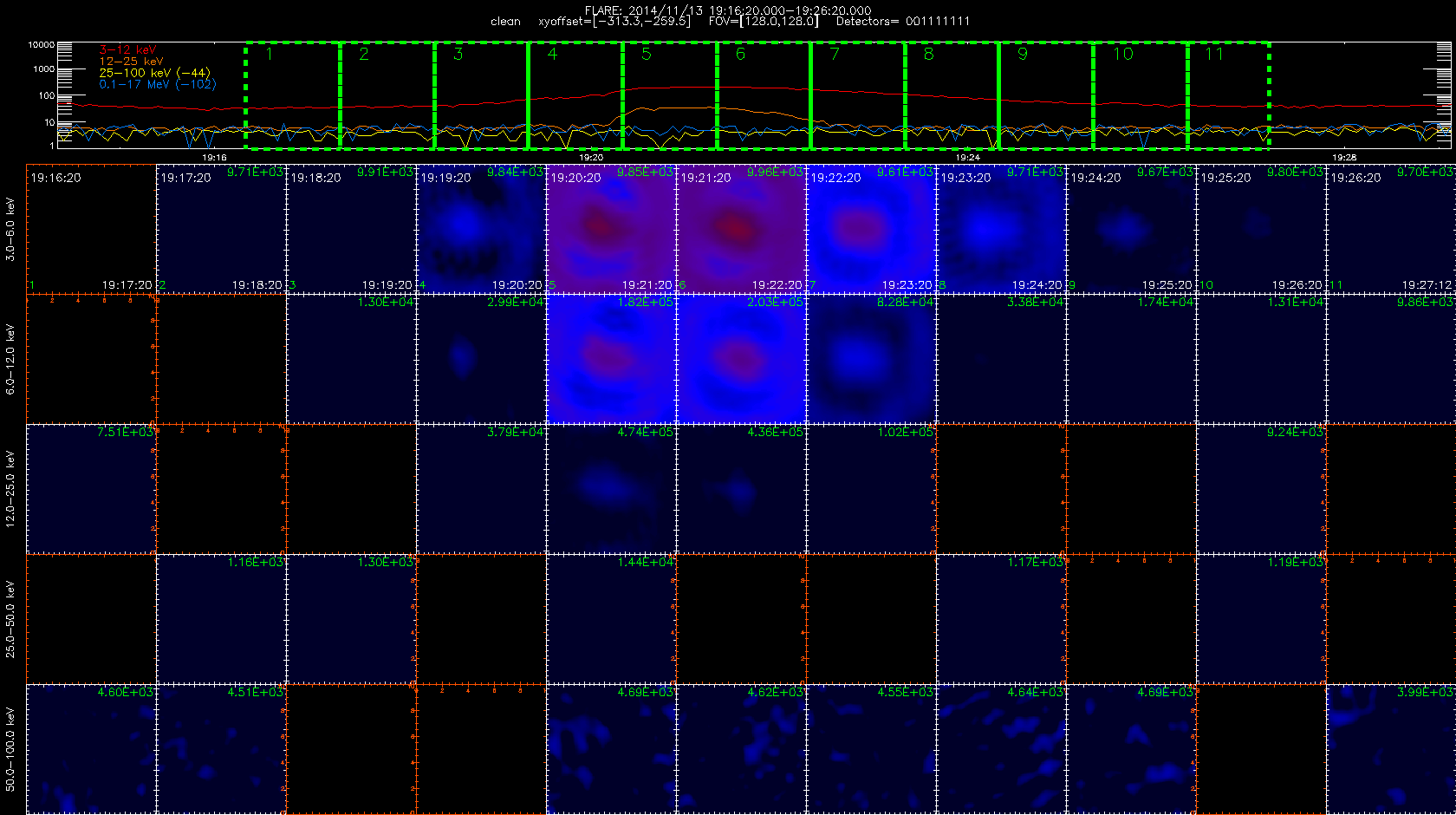Click the red '3-12 keV' legend entry
1456x815 pixels.
pos(127,50)
